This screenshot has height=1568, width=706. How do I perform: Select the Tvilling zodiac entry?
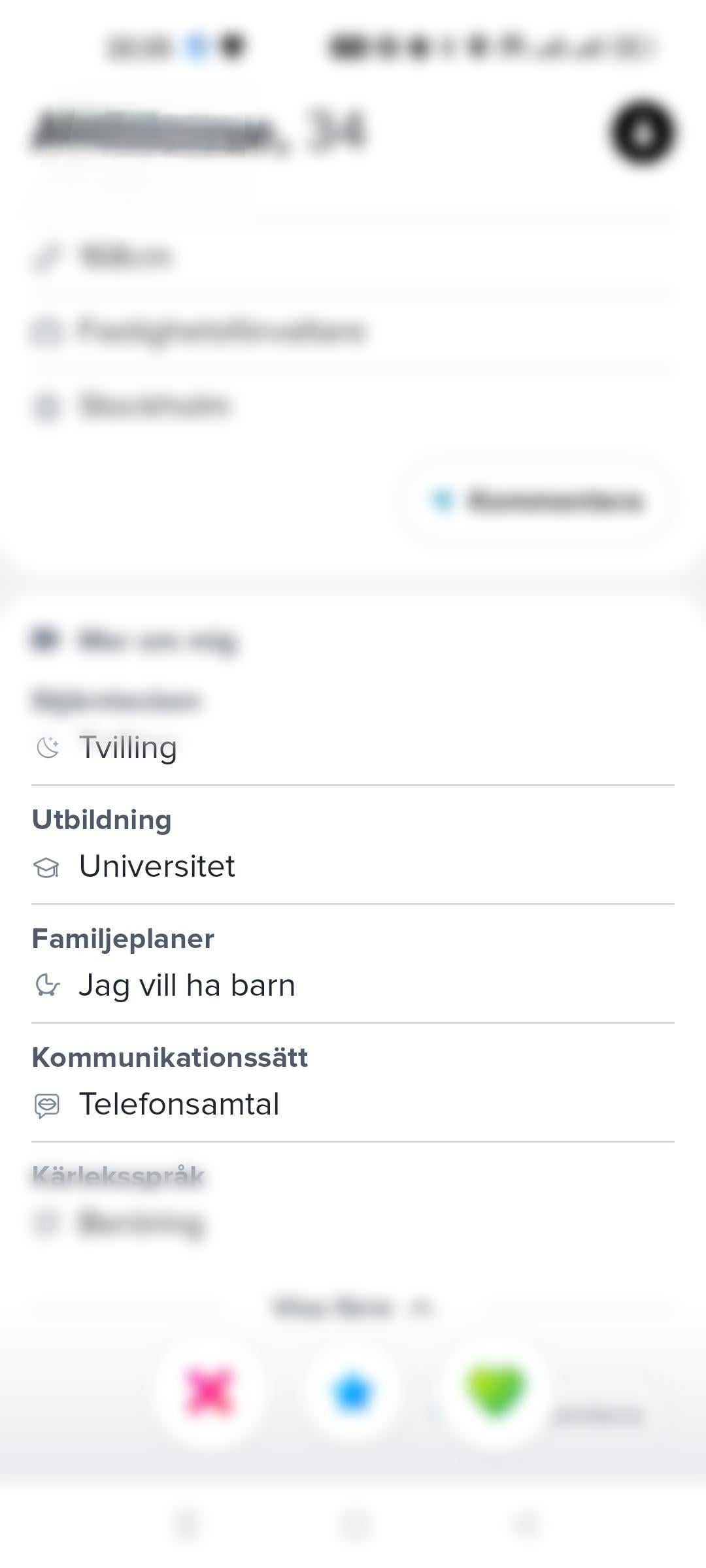(x=128, y=747)
